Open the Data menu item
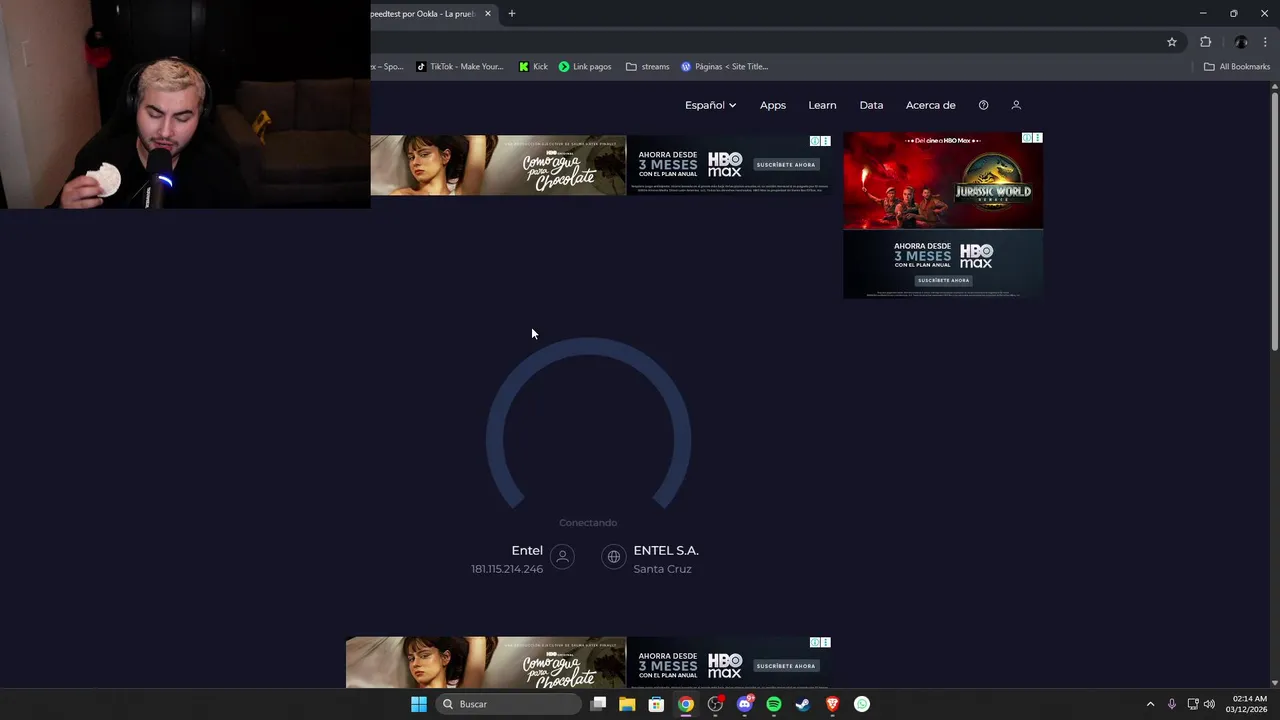The height and width of the screenshot is (720, 1280). (871, 105)
